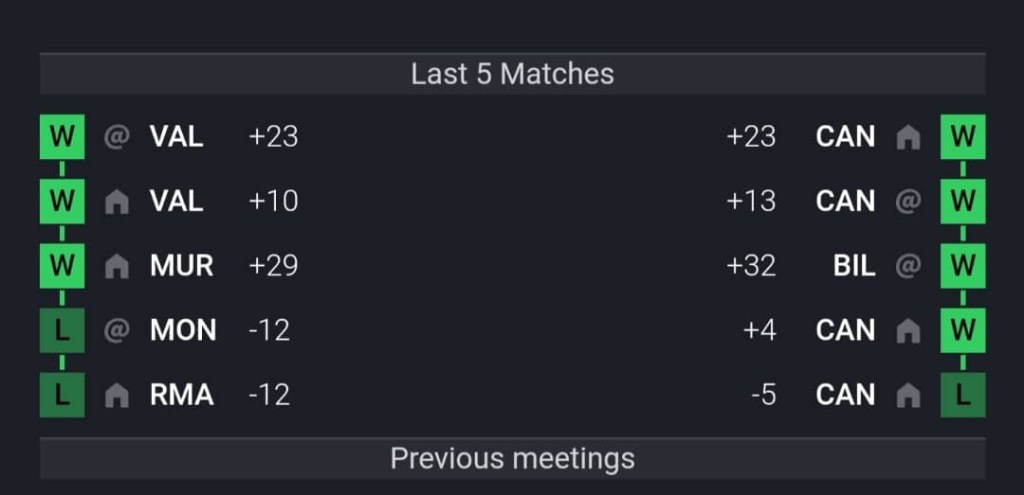Click the away @ icon beside BIL +32
Viewport: 1024px width, 495px height.
pos(908,266)
